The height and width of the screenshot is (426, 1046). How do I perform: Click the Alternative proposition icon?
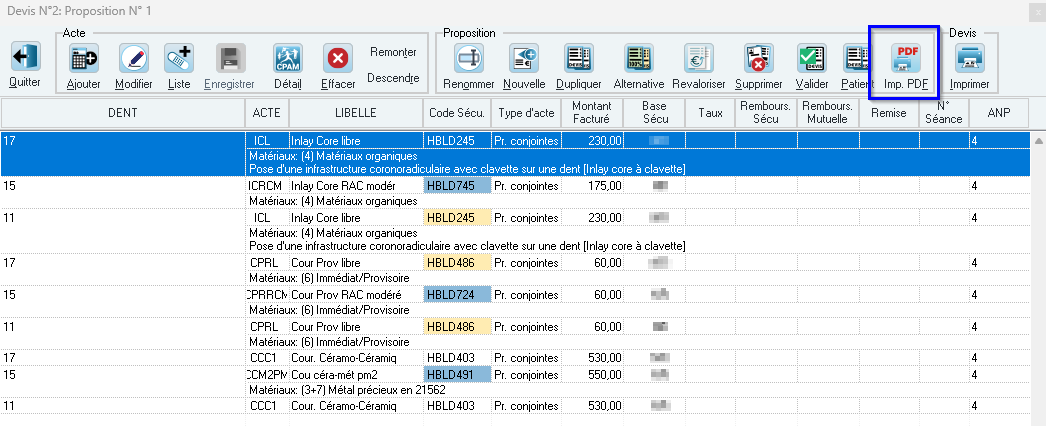point(639,59)
